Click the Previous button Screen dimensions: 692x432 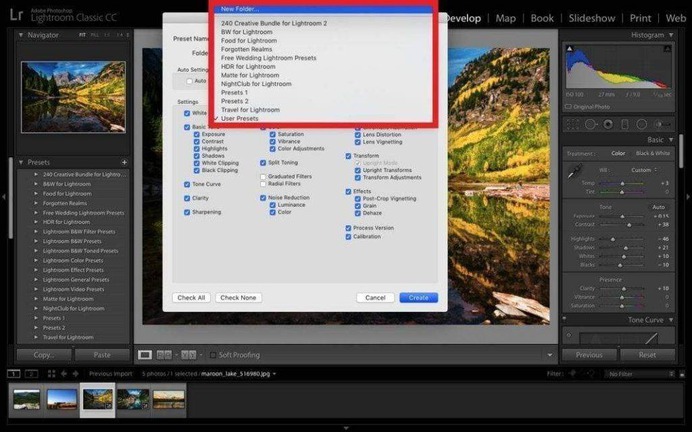pyautogui.click(x=589, y=355)
